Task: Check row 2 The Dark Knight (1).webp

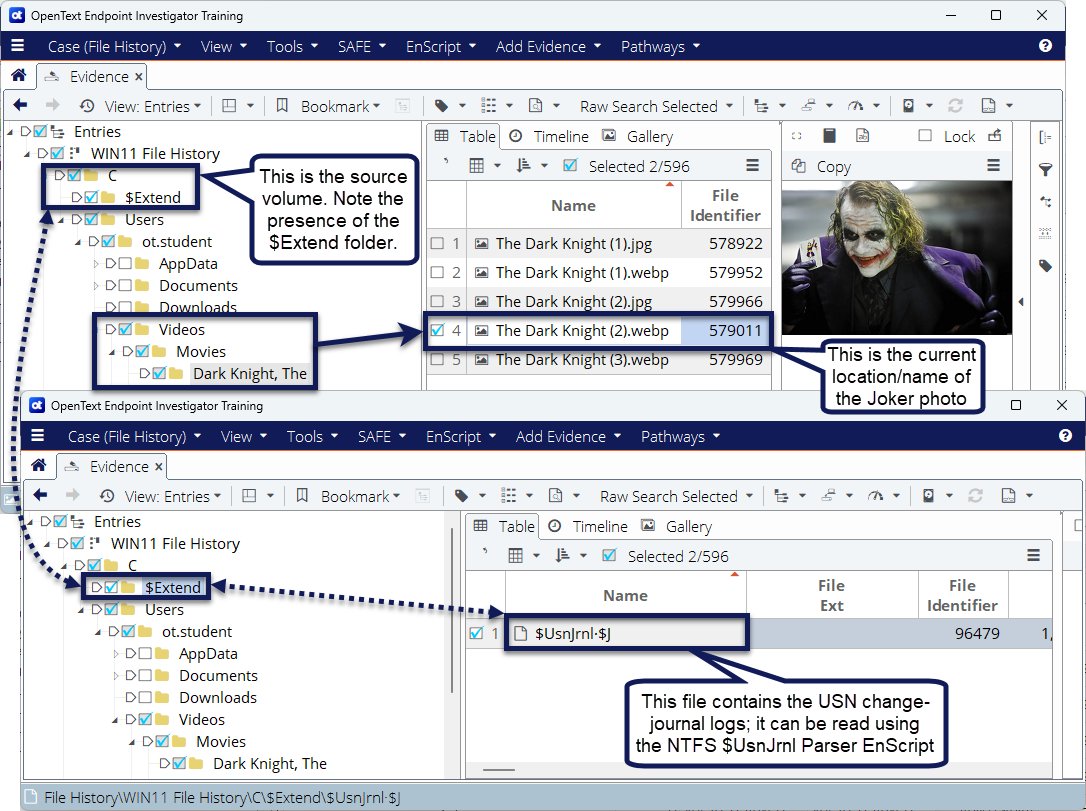Action: click(437, 272)
